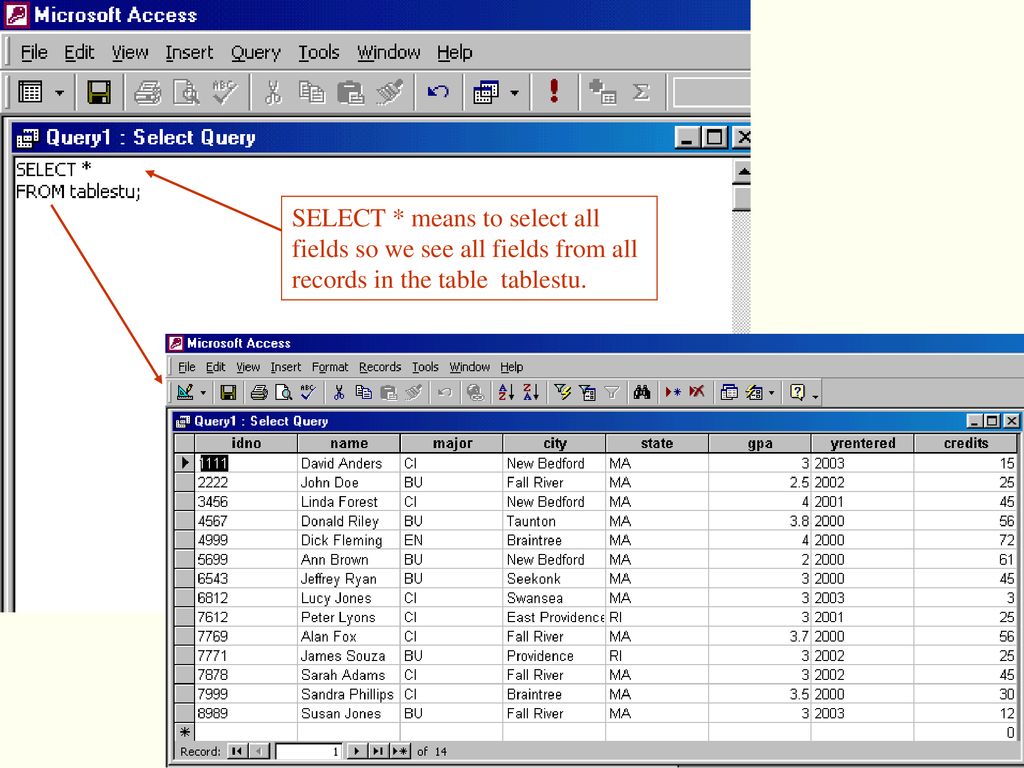Viewport: 1024px width, 768px height.
Task: Click the city cell East Providence
Action: coord(555,617)
